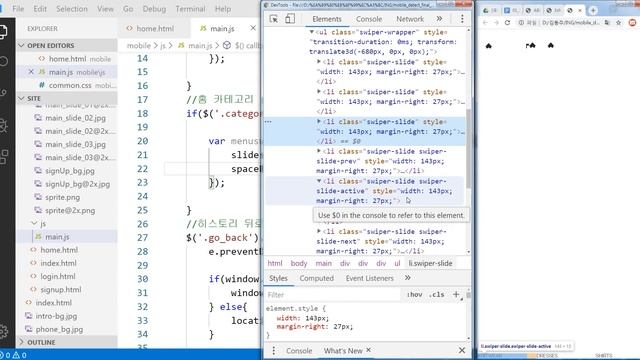640x360 pixels.
Task: Open the Explorer icon in activity bar
Action: 3,31
